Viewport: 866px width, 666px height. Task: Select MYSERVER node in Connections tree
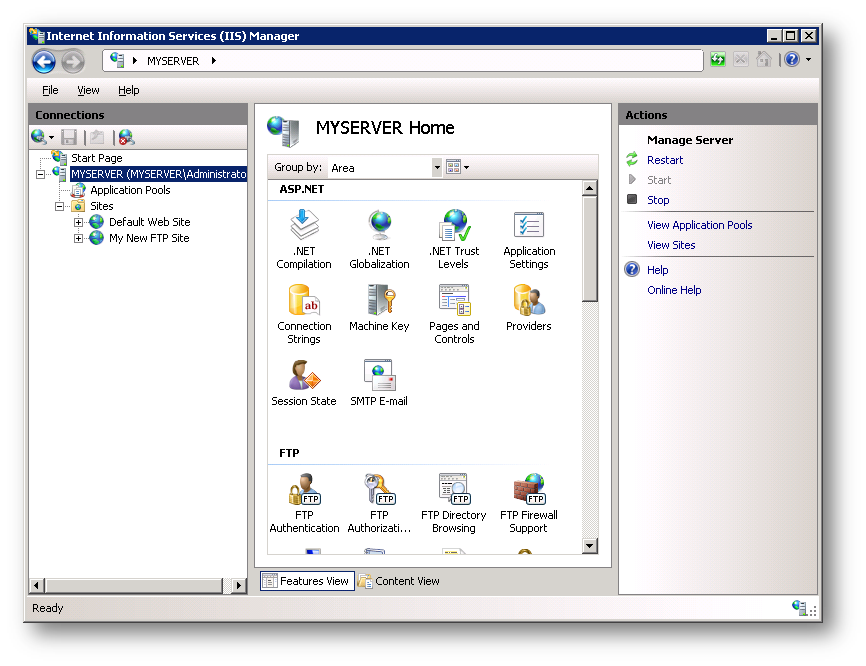[159, 174]
